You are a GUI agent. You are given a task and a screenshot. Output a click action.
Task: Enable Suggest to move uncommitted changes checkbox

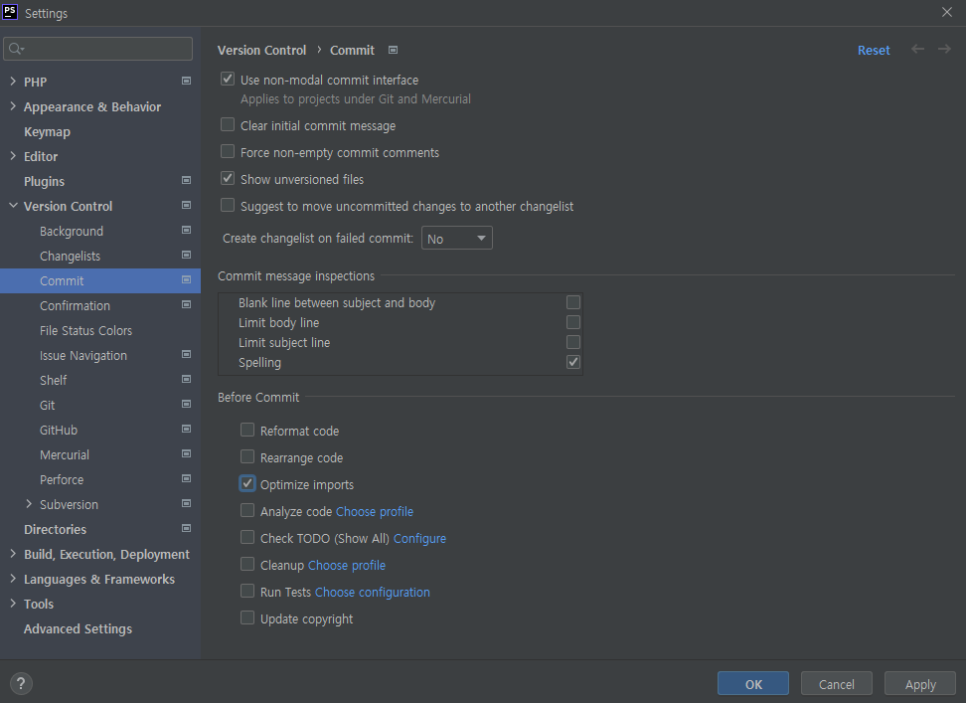228,205
